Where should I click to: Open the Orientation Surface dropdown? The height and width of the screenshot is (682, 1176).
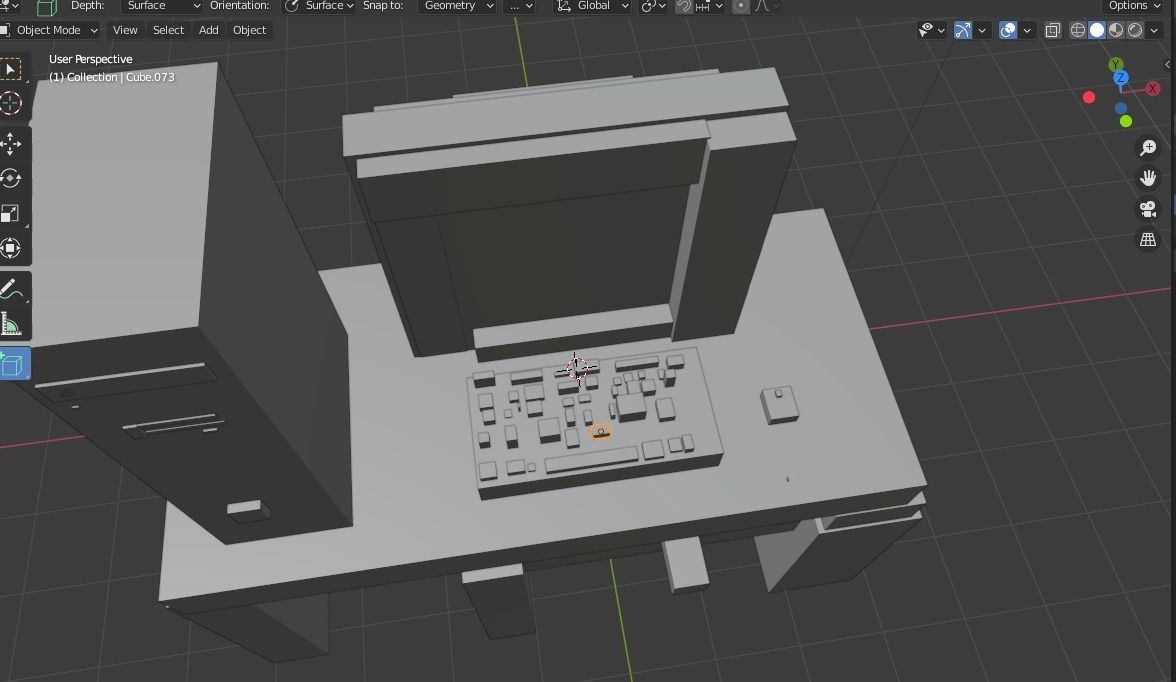319,6
